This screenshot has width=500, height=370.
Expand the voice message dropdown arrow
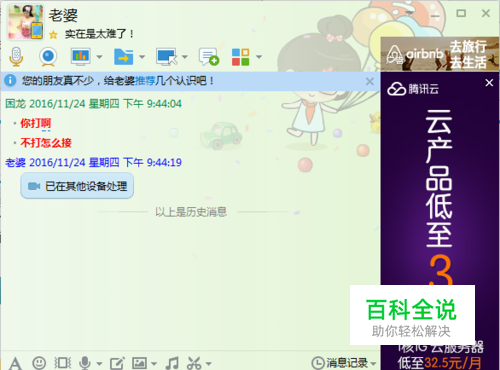[99, 363]
